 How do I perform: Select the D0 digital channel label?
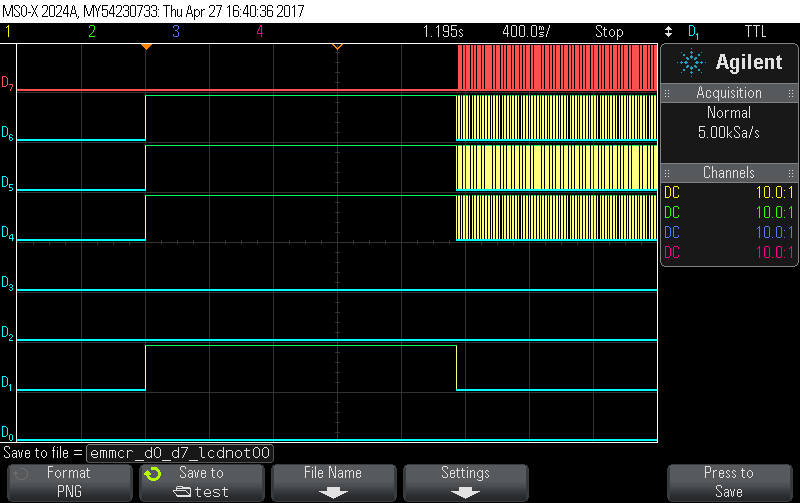(7, 433)
